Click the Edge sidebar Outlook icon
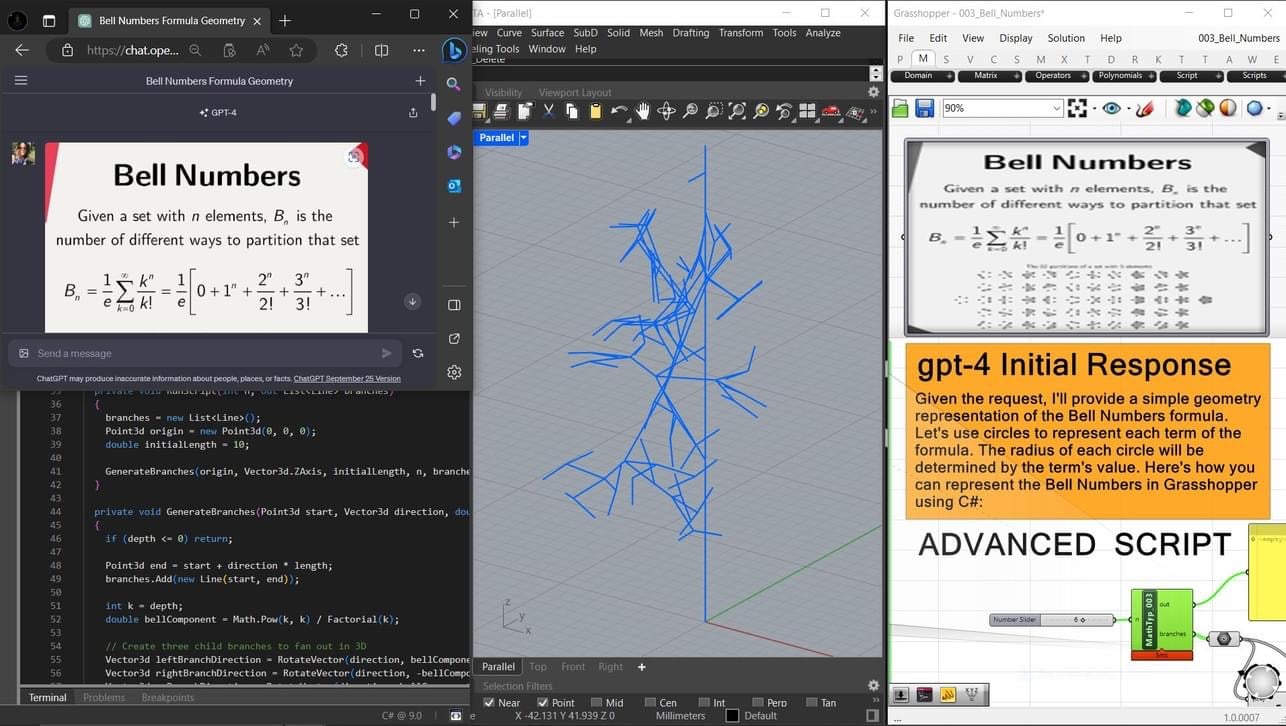The height and width of the screenshot is (726, 1286). (x=454, y=186)
